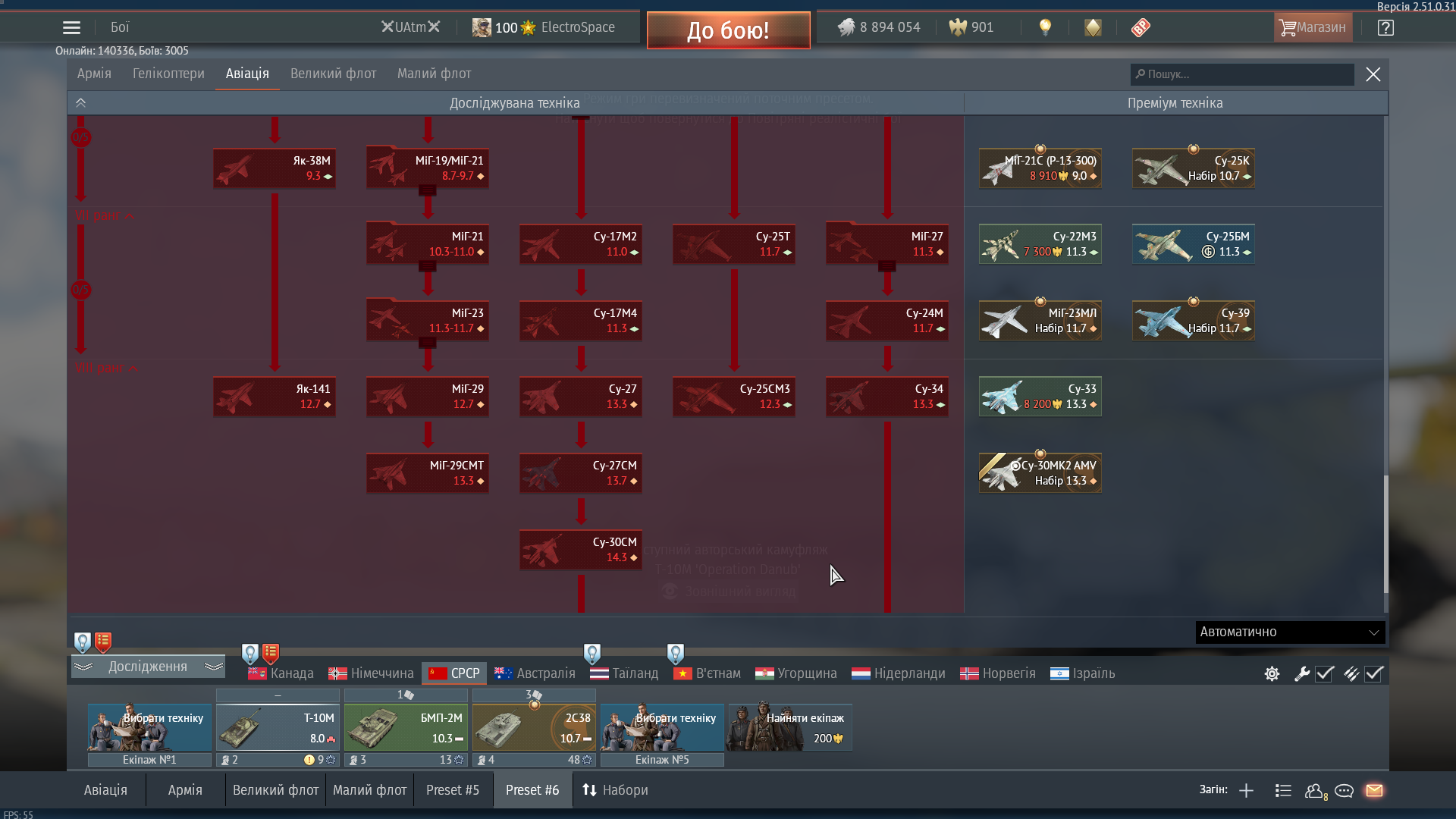Open gear settings icon near nation flags
Viewport: 1456px width, 819px height.
pos(1272,673)
